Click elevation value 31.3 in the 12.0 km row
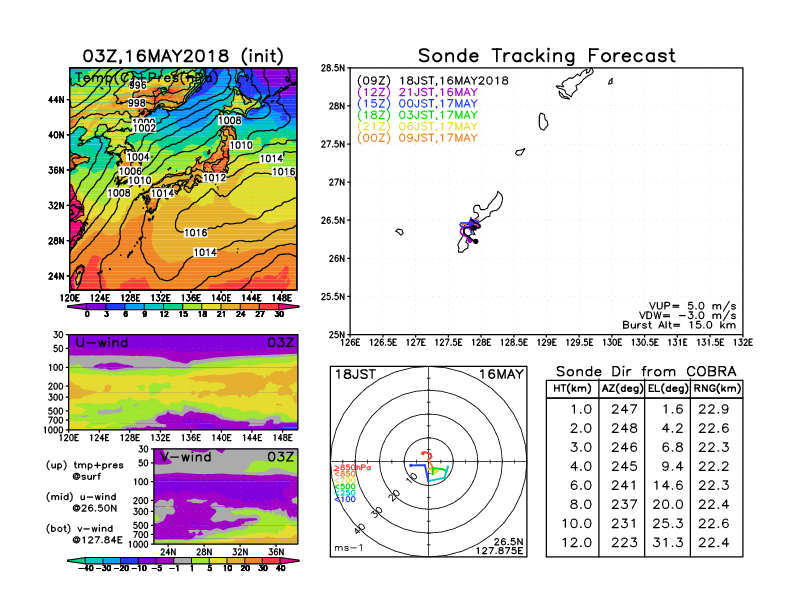 point(668,543)
